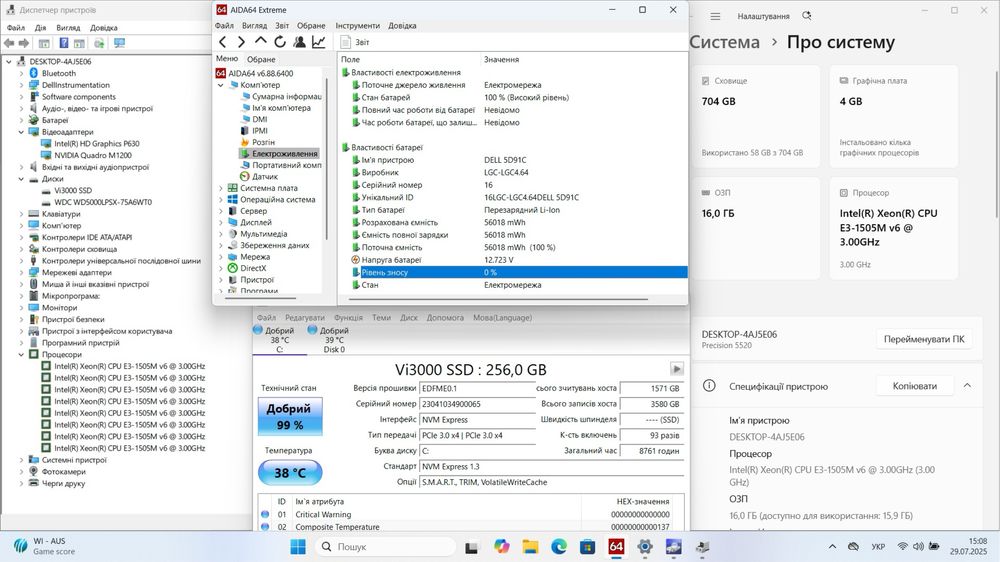Open the Довідка menu in AIDA64
Viewport: 1000px width, 562px height.
click(402, 26)
